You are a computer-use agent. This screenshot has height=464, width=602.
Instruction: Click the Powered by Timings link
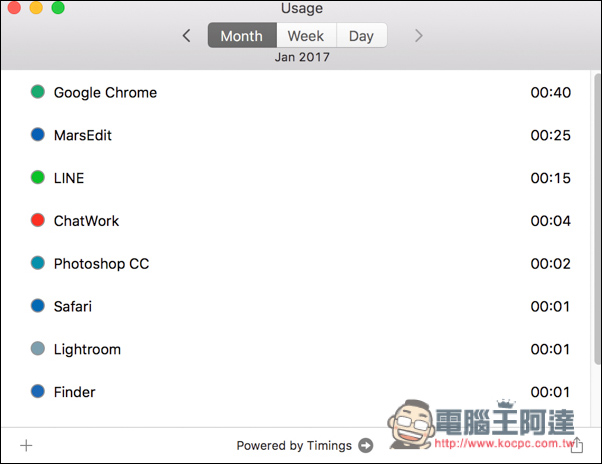pyautogui.click(x=294, y=446)
